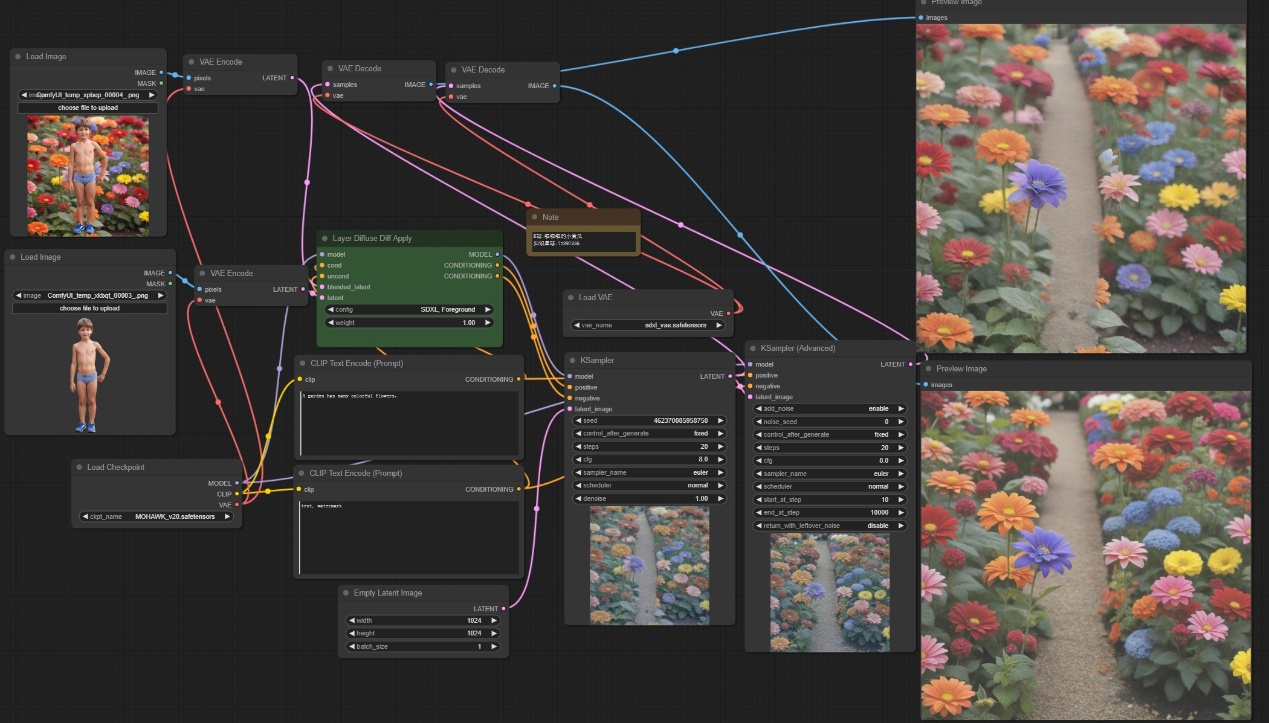Click choose file to upload in the lower Load Image node
Viewport: 1269px width, 723px height.
pos(89,308)
